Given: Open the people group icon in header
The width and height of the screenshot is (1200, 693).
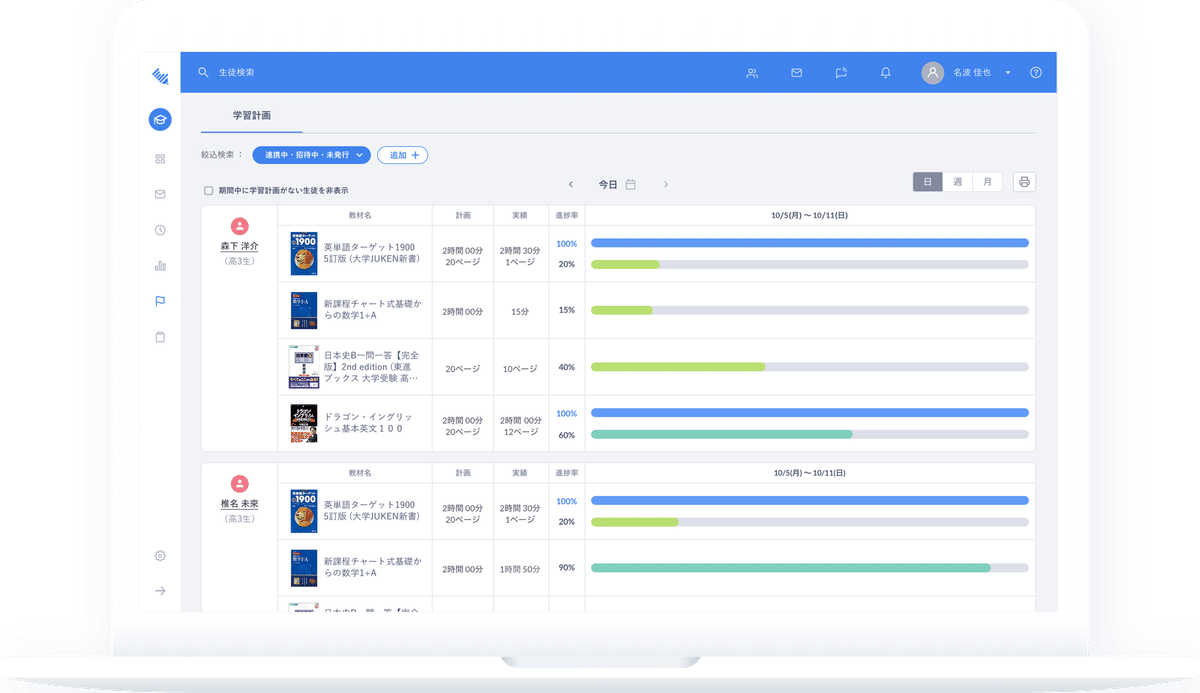Looking at the screenshot, I should tap(752, 73).
